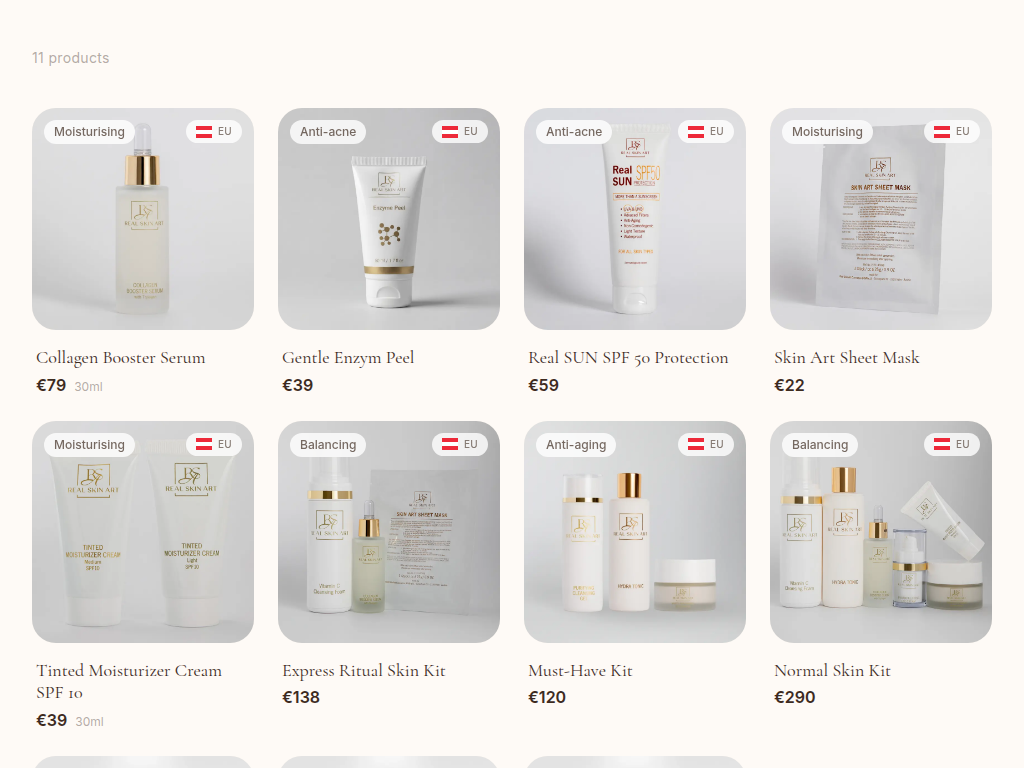This screenshot has height=768, width=1024.
Task: Open the Collagen Booster Serum product image
Action: 143,219
